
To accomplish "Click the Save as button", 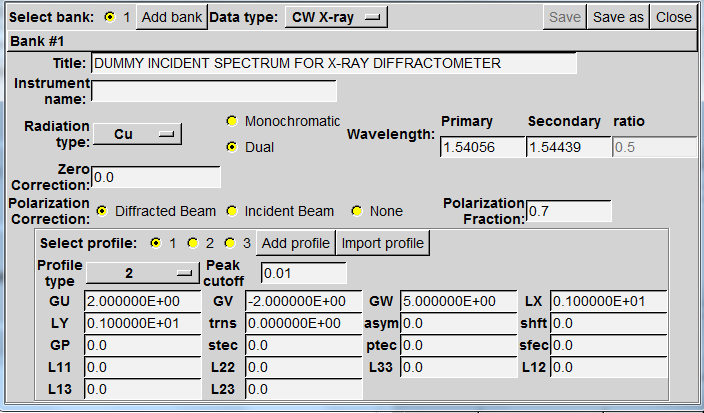I will (618, 17).
